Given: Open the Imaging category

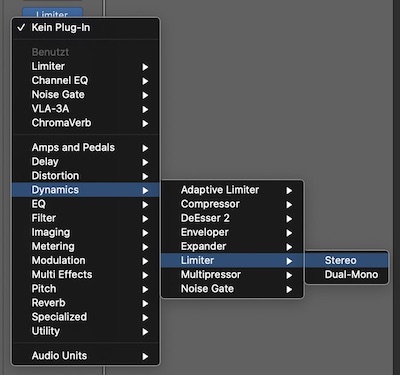Looking at the screenshot, I should click(x=86, y=232).
